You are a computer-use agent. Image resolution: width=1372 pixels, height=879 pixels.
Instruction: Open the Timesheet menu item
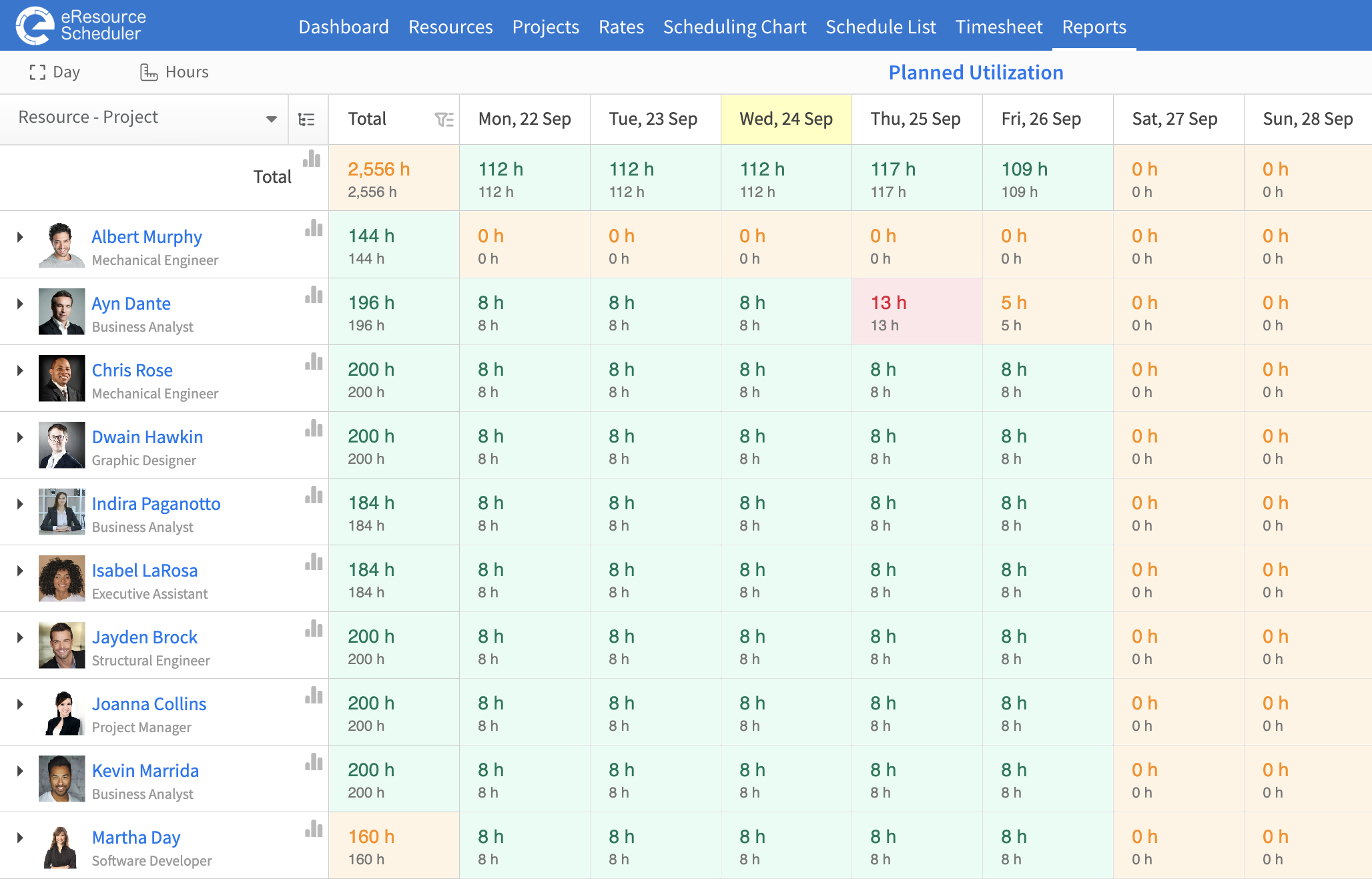pyautogui.click(x=999, y=27)
